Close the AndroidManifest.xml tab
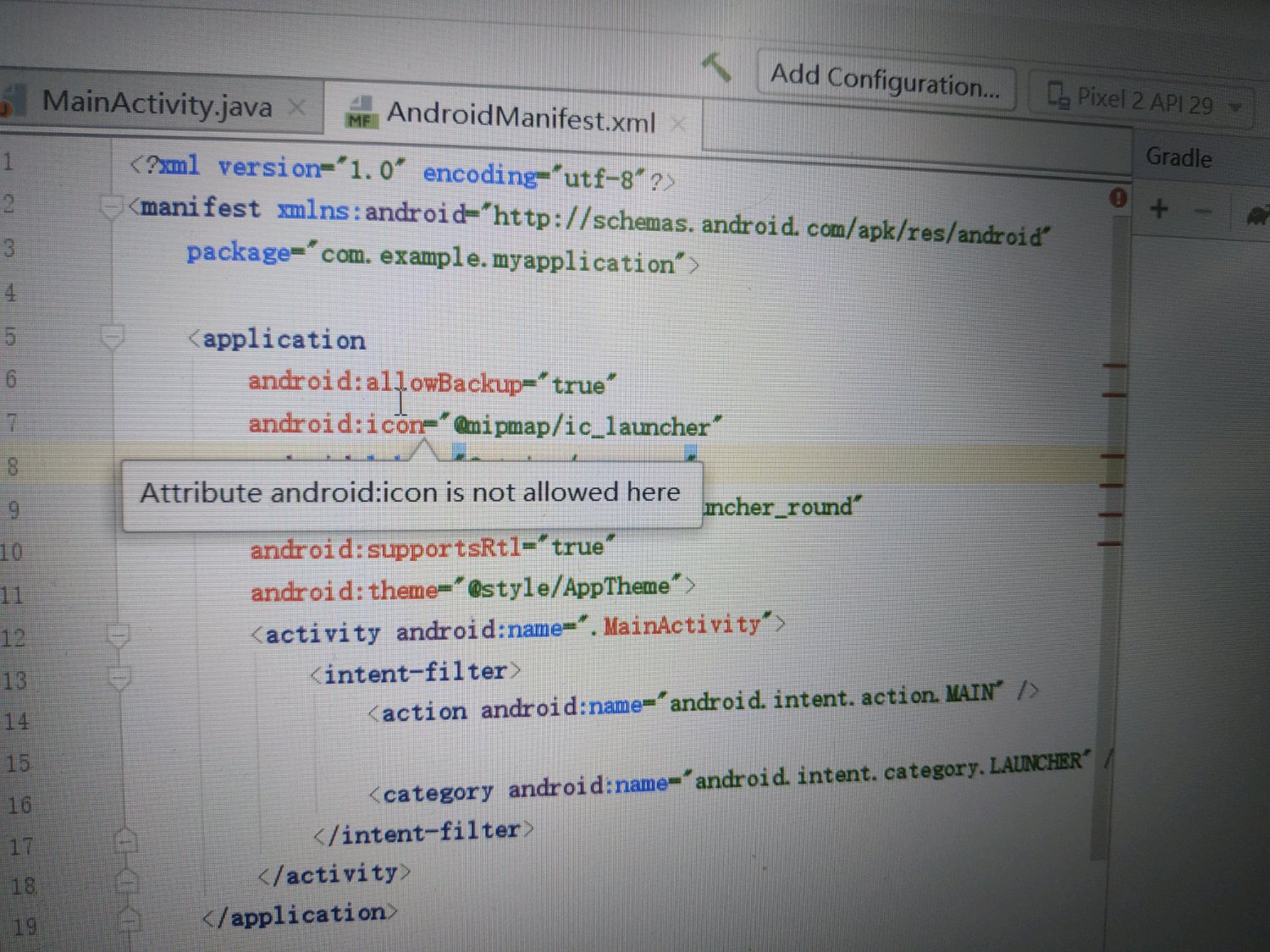The height and width of the screenshot is (952, 1270). (x=677, y=124)
